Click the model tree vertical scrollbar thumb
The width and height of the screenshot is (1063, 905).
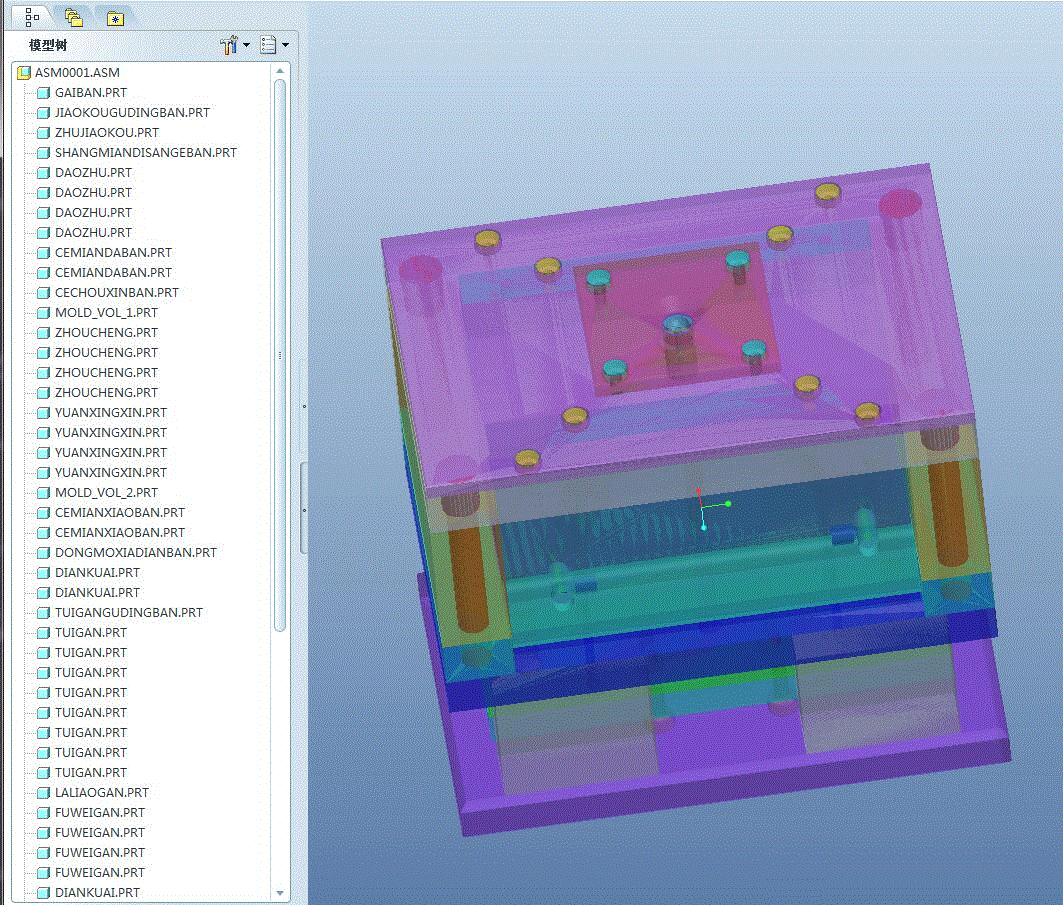pyautogui.click(x=280, y=355)
